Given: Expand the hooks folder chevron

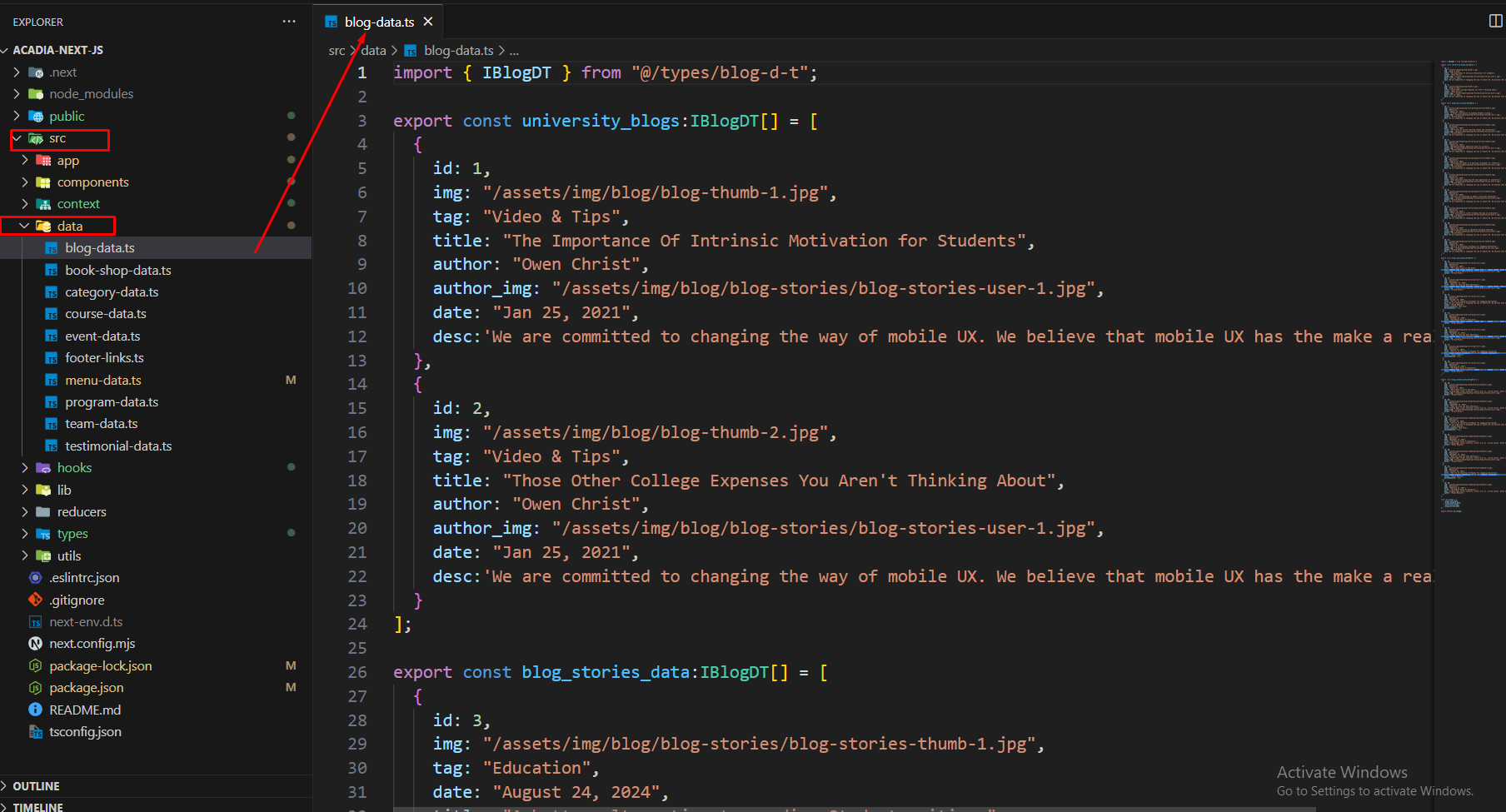Looking at the screenshot, I should (24, 468).
